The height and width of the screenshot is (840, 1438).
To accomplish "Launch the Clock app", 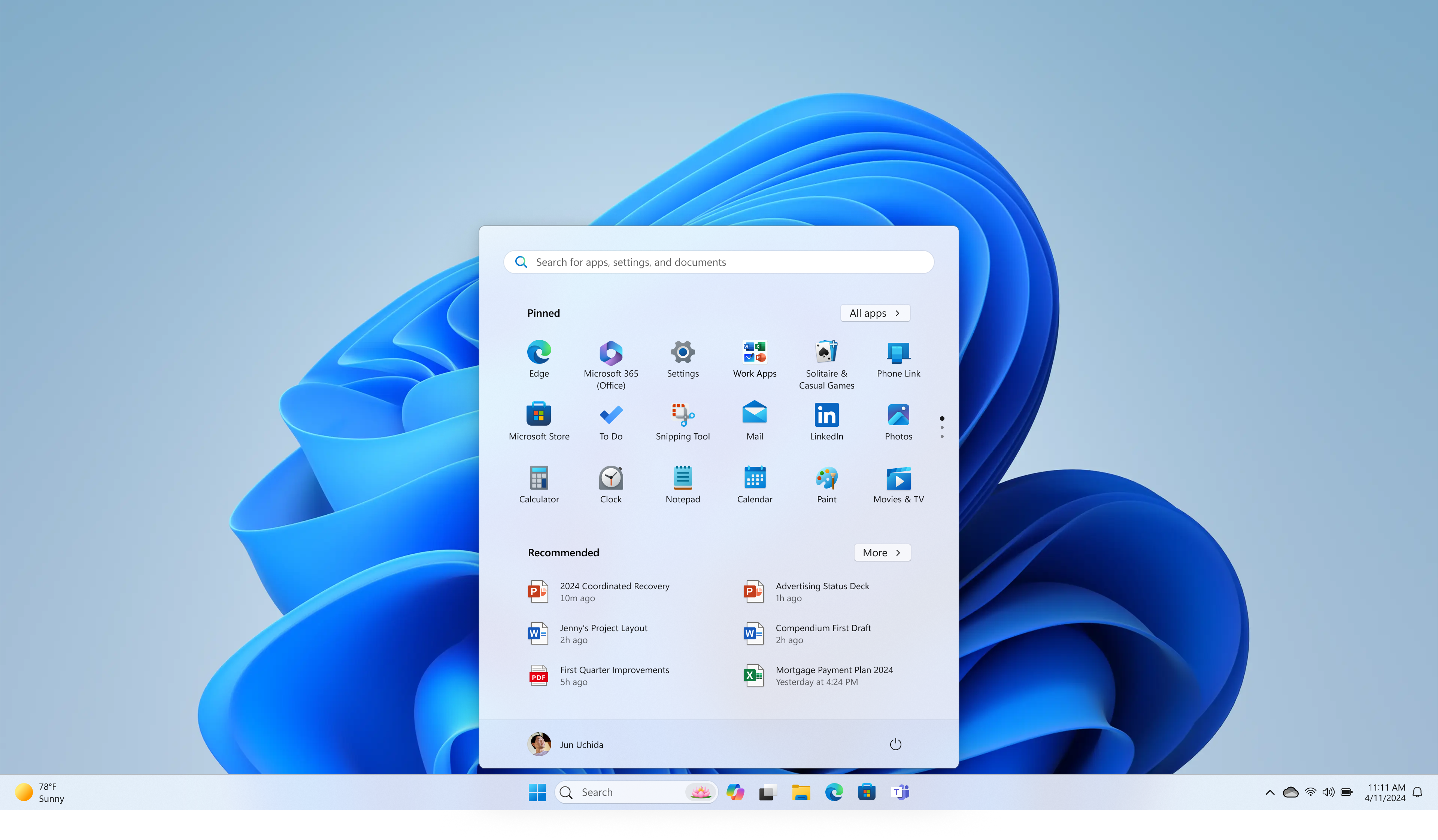I will coord(610,480).
